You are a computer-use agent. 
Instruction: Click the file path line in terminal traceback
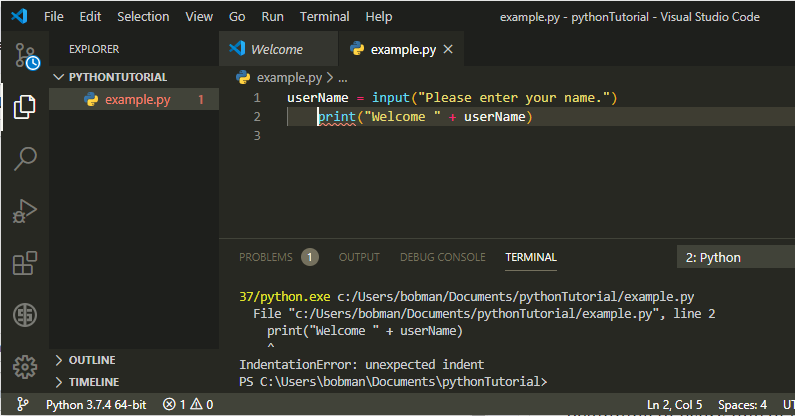pyautogui.click(x=484, y=314)
